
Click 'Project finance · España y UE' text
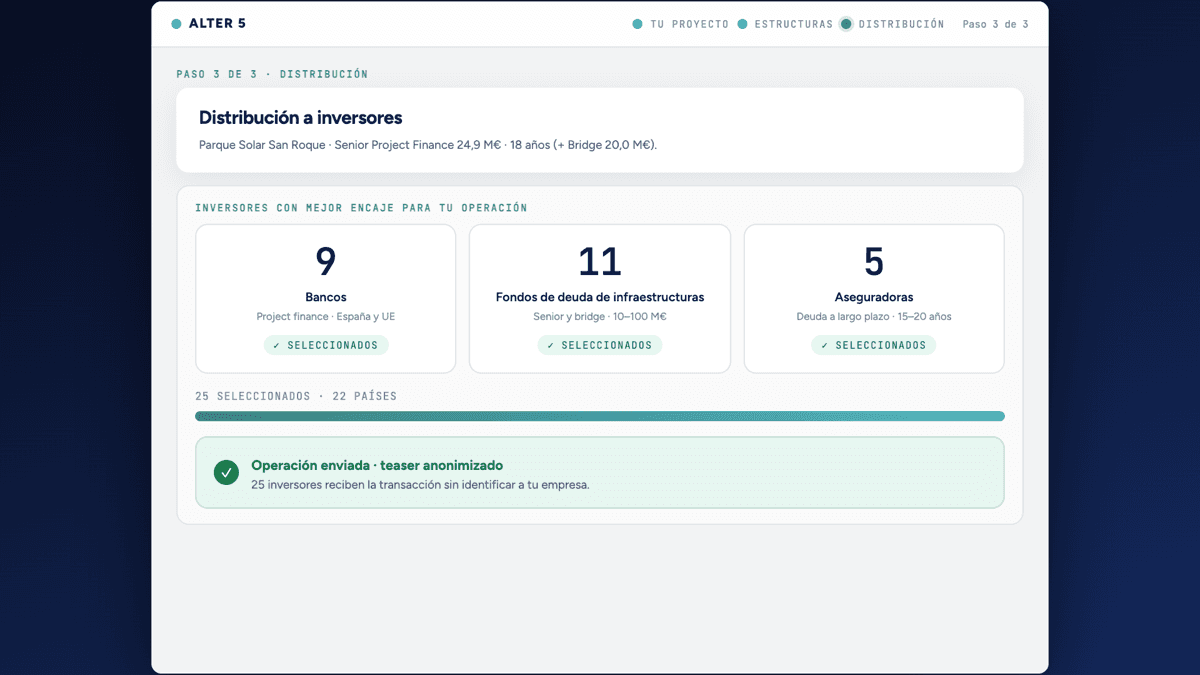pyautogui.click(x=326, y=317)
